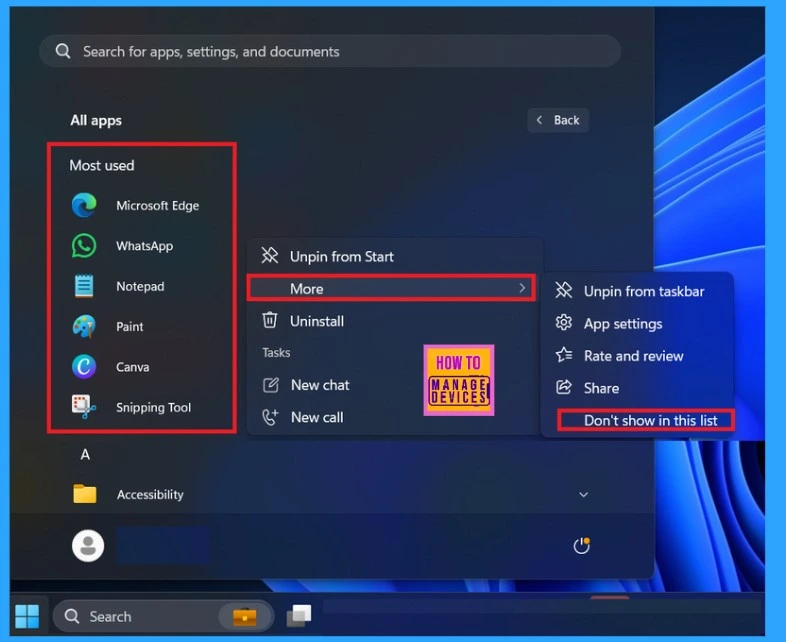Image resolution: width=786 pixels, height=642 pixels.
Task: Expand the Accessibility folder chevron
Action: (x=583, y=495)
